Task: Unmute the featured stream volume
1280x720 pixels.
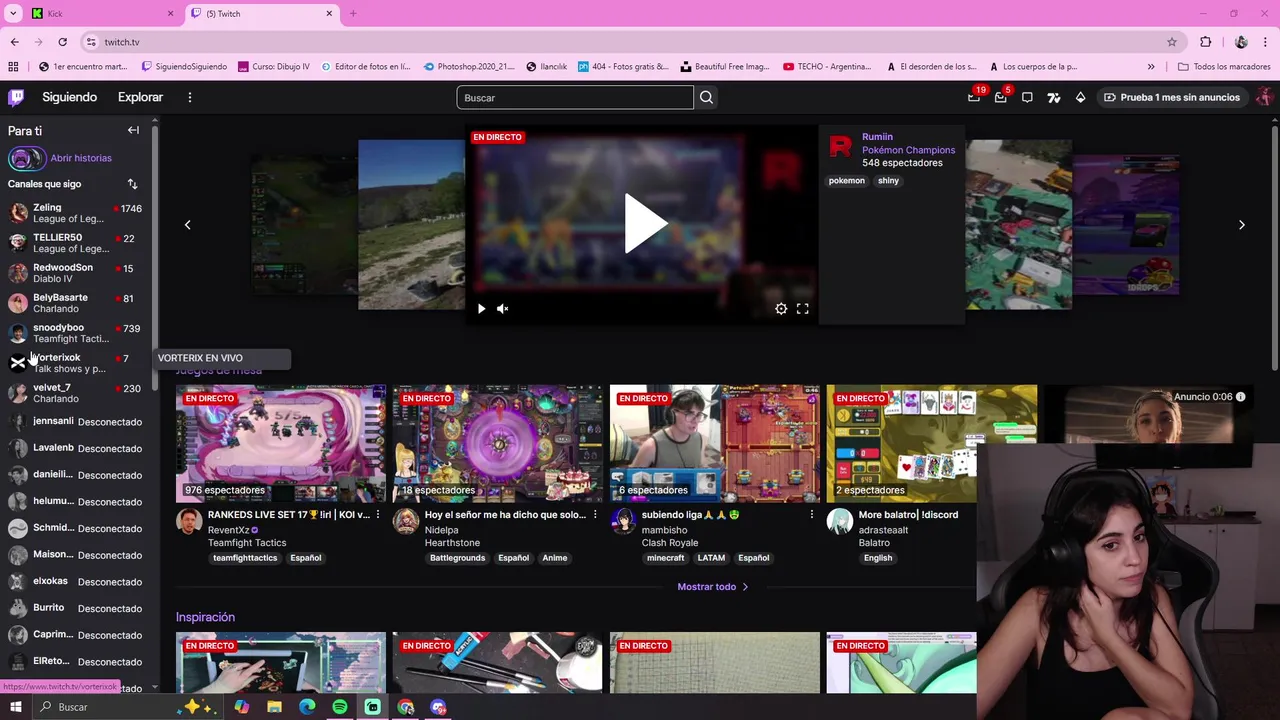Action: tap(503, 309)
